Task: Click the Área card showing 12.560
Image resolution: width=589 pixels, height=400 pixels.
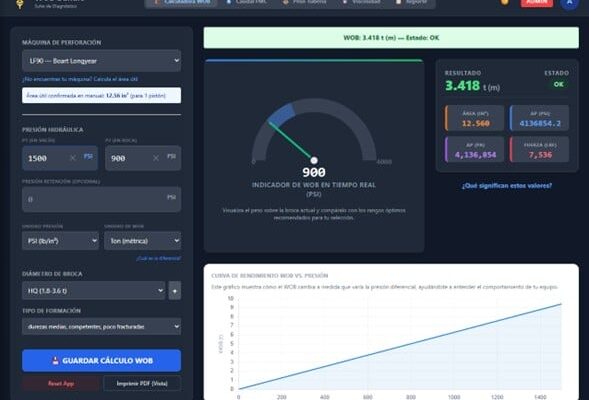Action: [474, 118]
